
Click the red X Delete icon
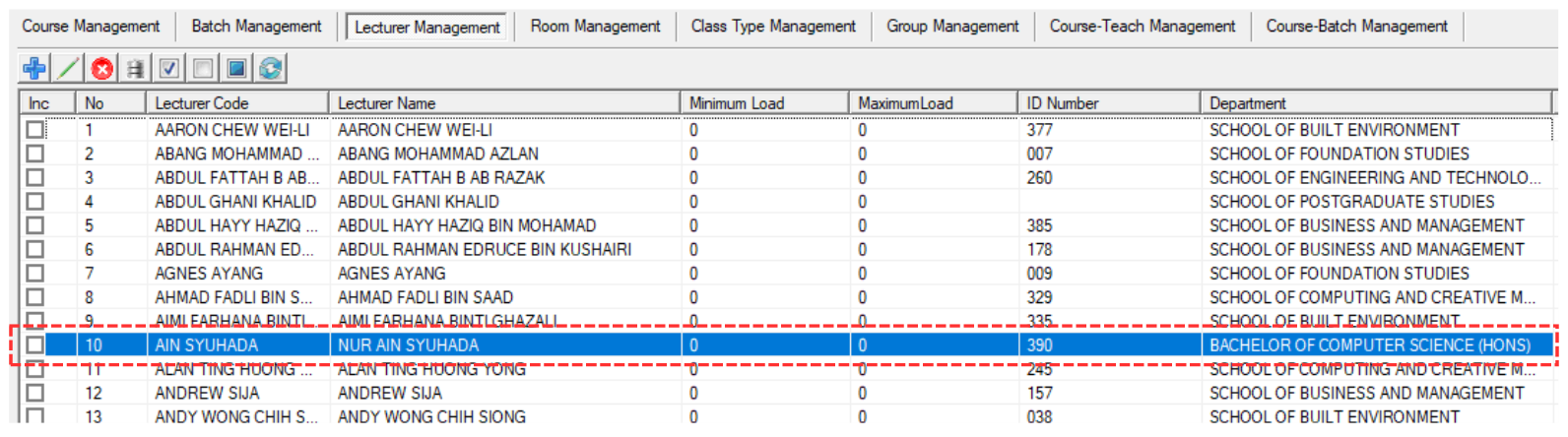point(102,68)
